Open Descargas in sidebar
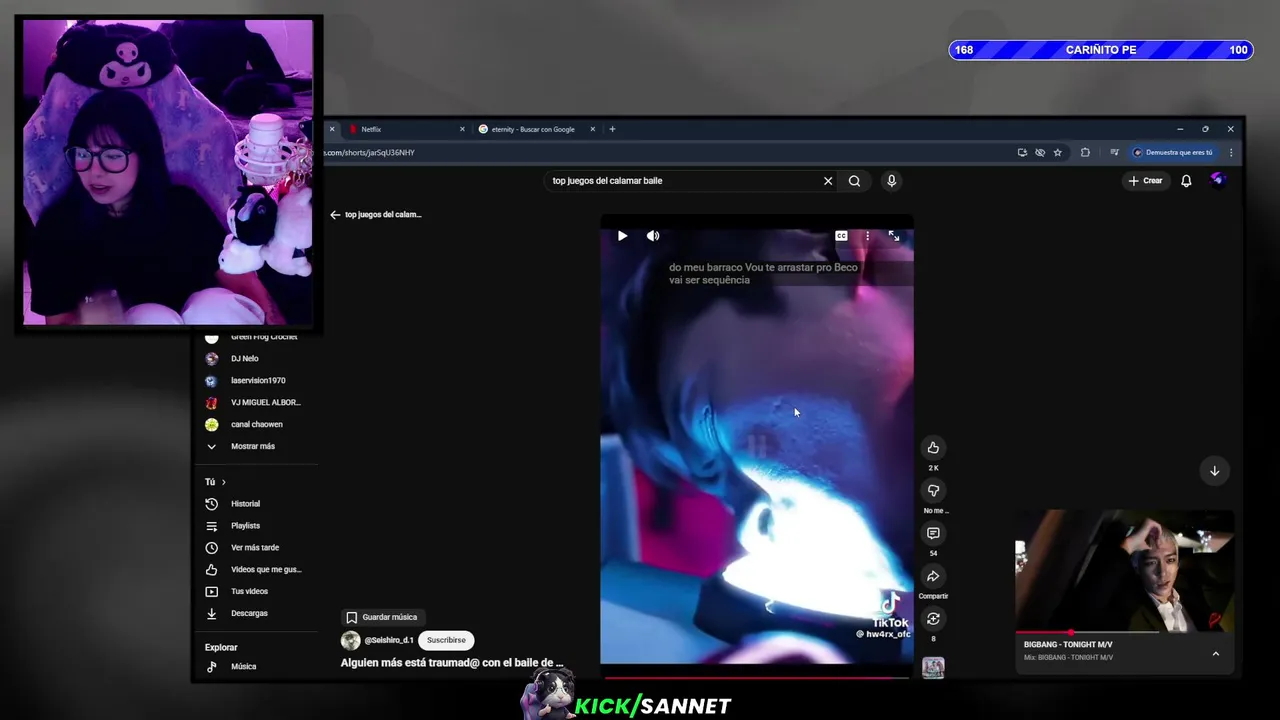The width and height of the screenshot is (1280, 720). 249,614
